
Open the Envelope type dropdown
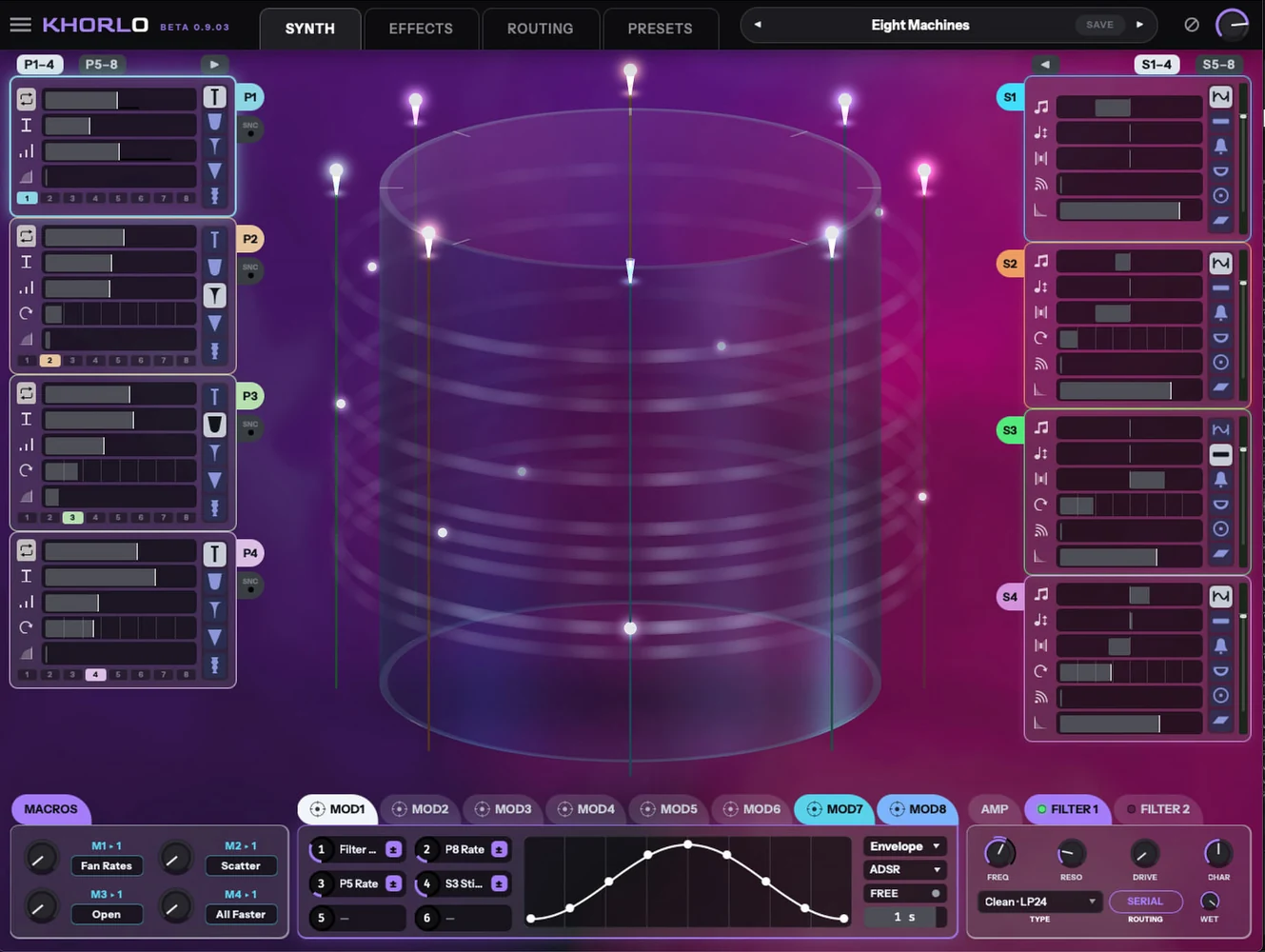tap(905, 845)
